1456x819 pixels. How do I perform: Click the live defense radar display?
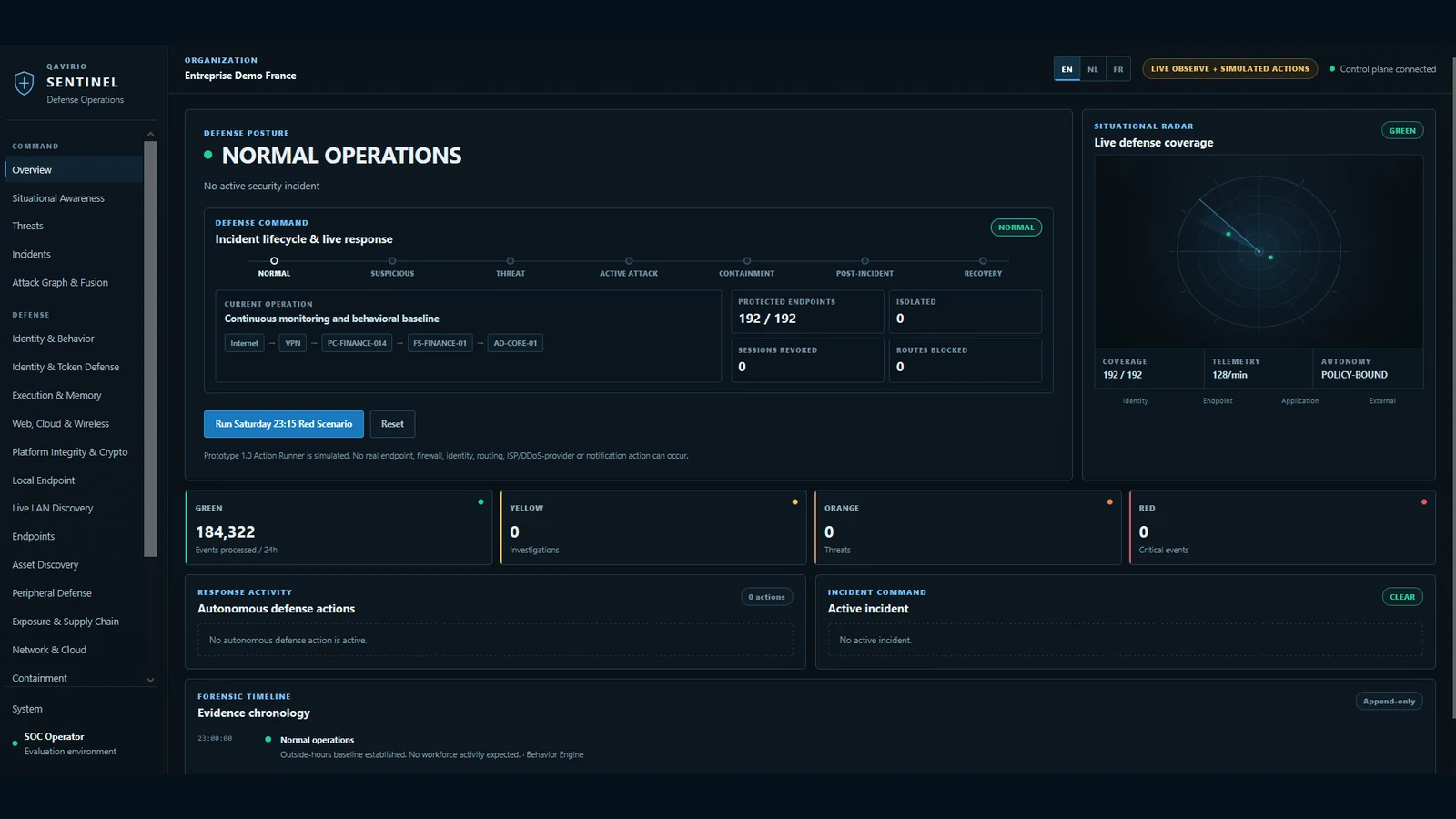[x=1259, y=251]
